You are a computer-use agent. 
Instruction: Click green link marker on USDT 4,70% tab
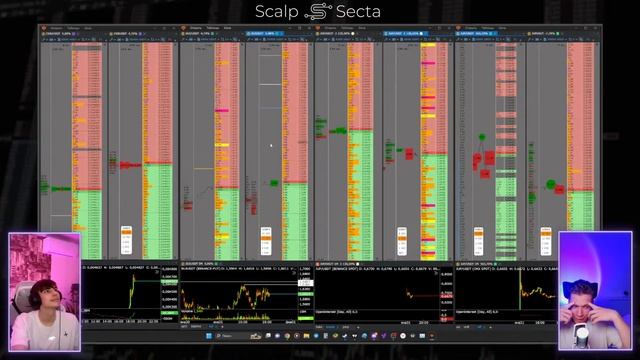[213, 33]
